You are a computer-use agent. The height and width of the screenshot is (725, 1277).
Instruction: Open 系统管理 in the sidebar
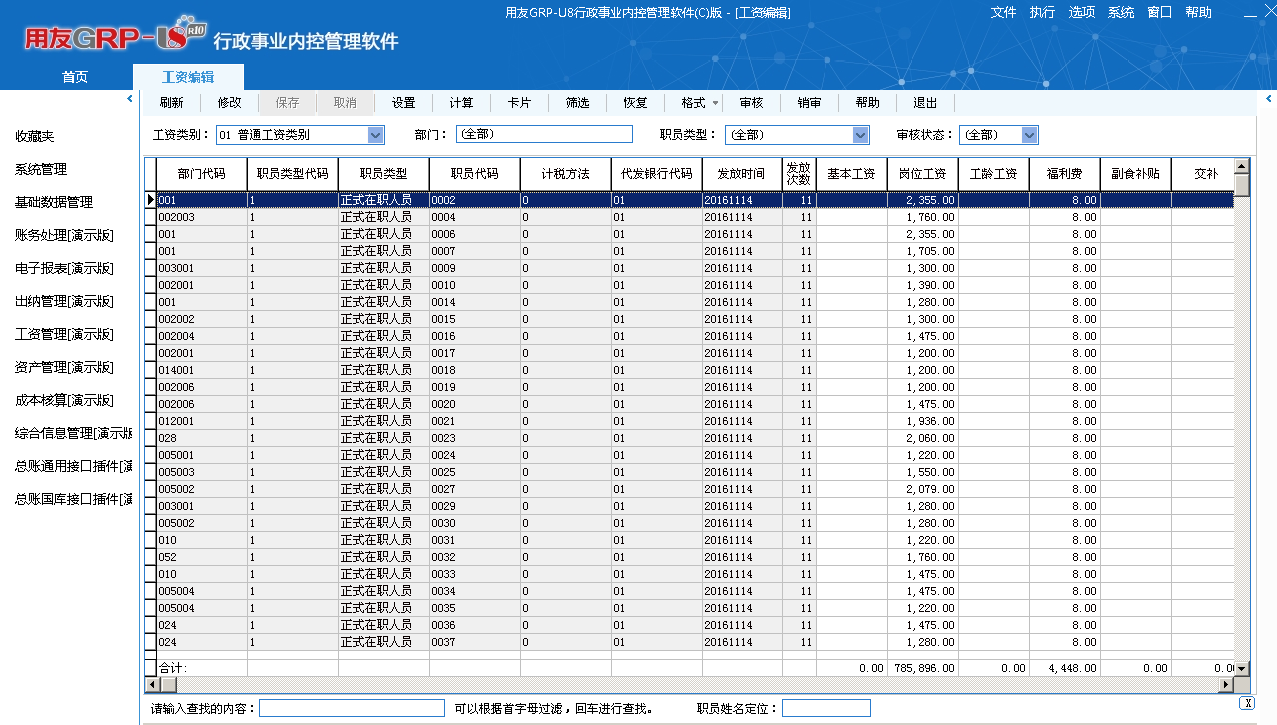[41, 169]
